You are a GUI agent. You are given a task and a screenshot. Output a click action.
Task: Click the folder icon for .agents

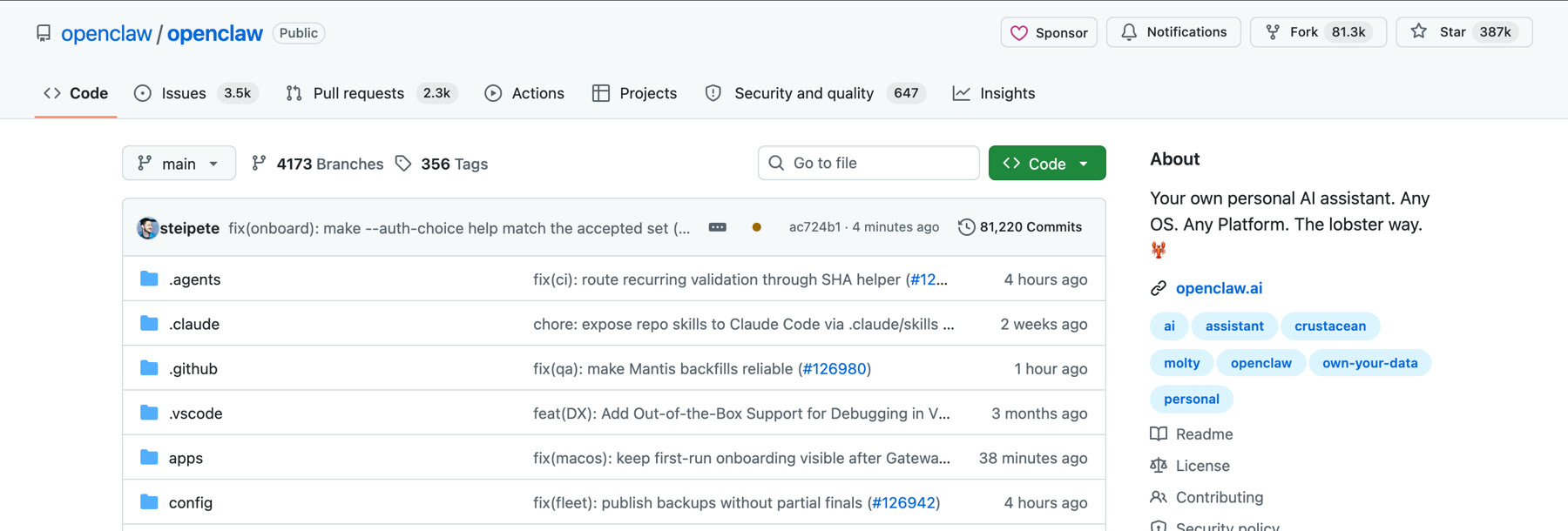149,279
